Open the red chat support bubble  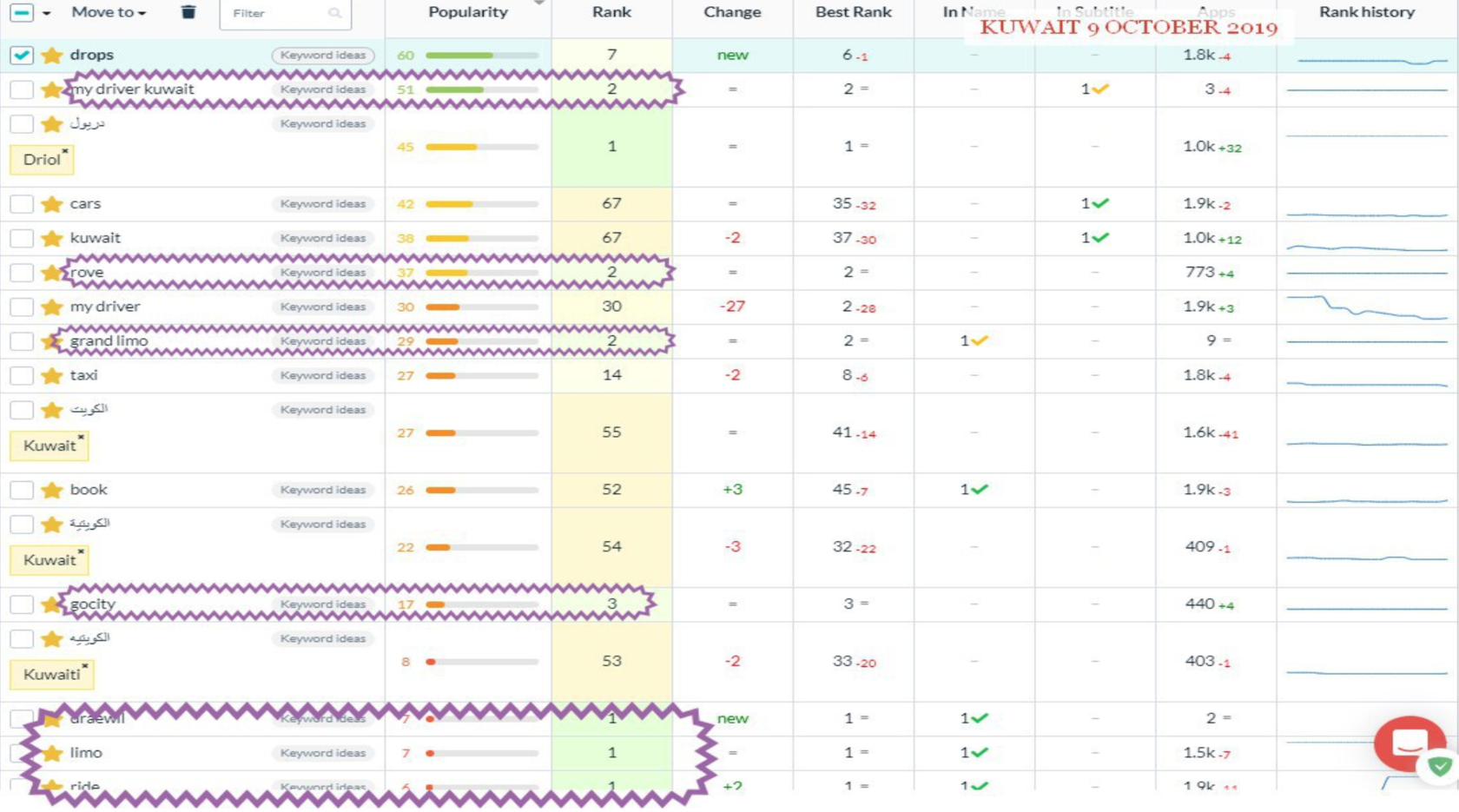click(x=1409, y=743)
